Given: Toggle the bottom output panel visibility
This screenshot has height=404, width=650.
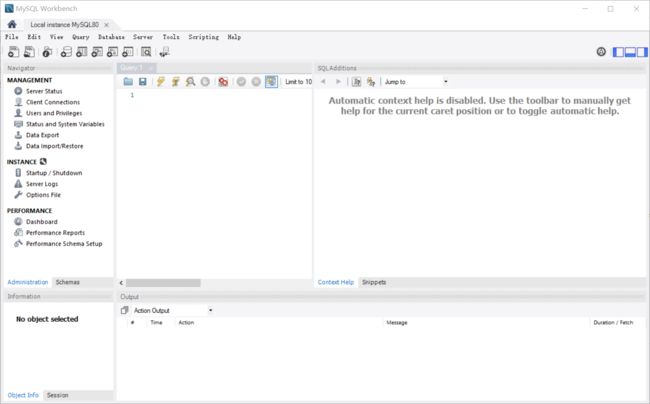Looking at the screenshot, I should click(x=631, y=52).
